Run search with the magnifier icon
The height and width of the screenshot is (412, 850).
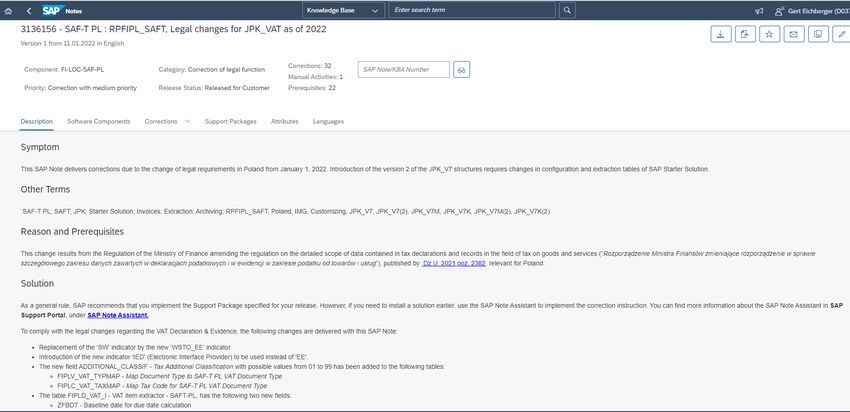pyautogui.click(x=567, y=10)
